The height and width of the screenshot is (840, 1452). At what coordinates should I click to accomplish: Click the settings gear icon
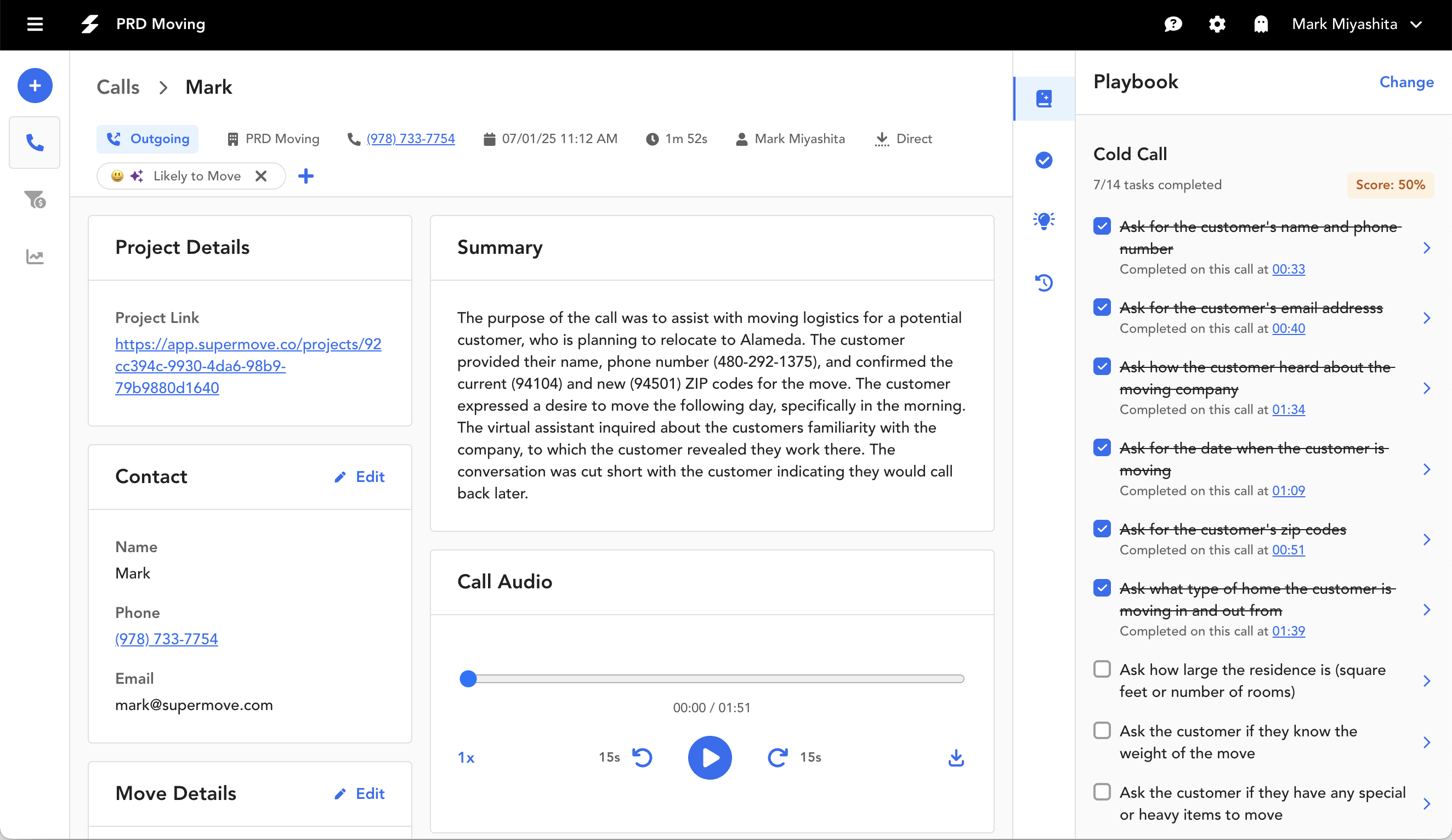click(x=1217, y=24)
